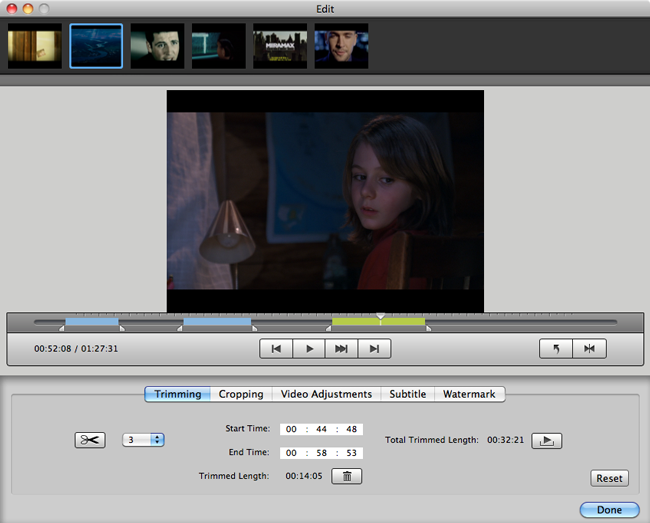The width and height of the screenshot is (650, 523).
Task: Select the first yellow door video thumbnail
Action: (35, 46)
